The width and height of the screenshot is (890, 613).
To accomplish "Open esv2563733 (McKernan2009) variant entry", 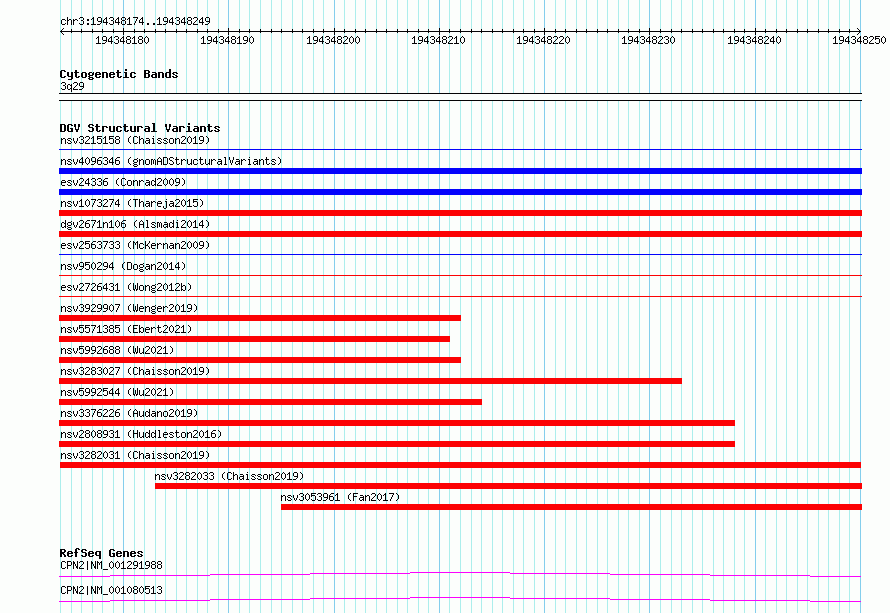I will tap(135, 245).
